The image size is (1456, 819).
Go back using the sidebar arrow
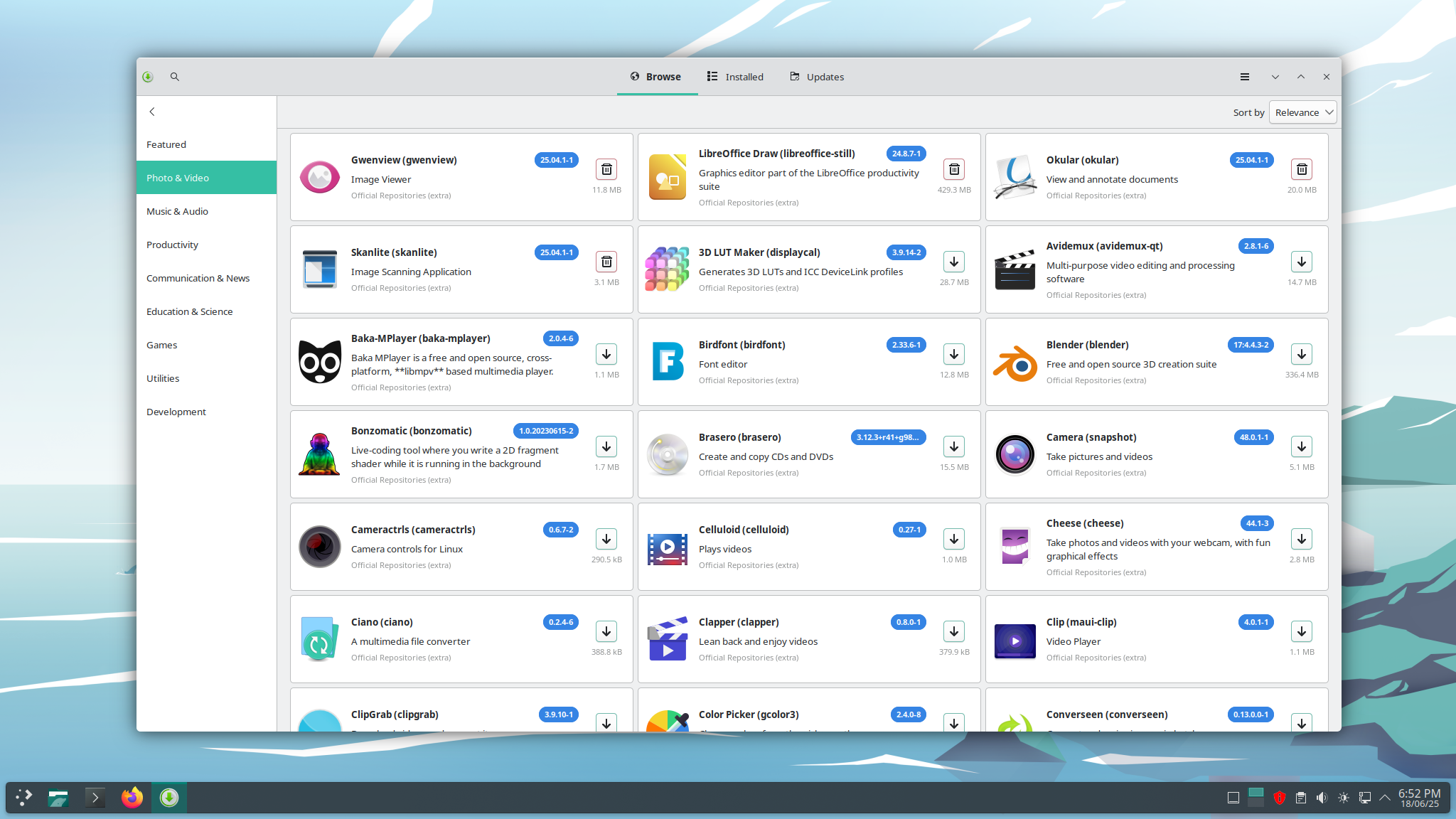point(152,112)
